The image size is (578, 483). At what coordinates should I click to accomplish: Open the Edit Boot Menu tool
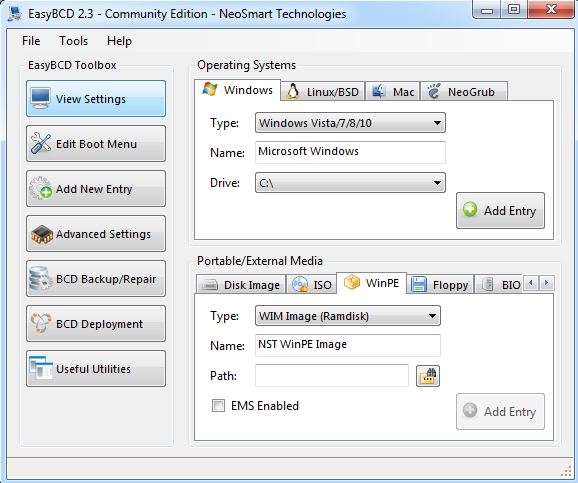pos(96,144)
